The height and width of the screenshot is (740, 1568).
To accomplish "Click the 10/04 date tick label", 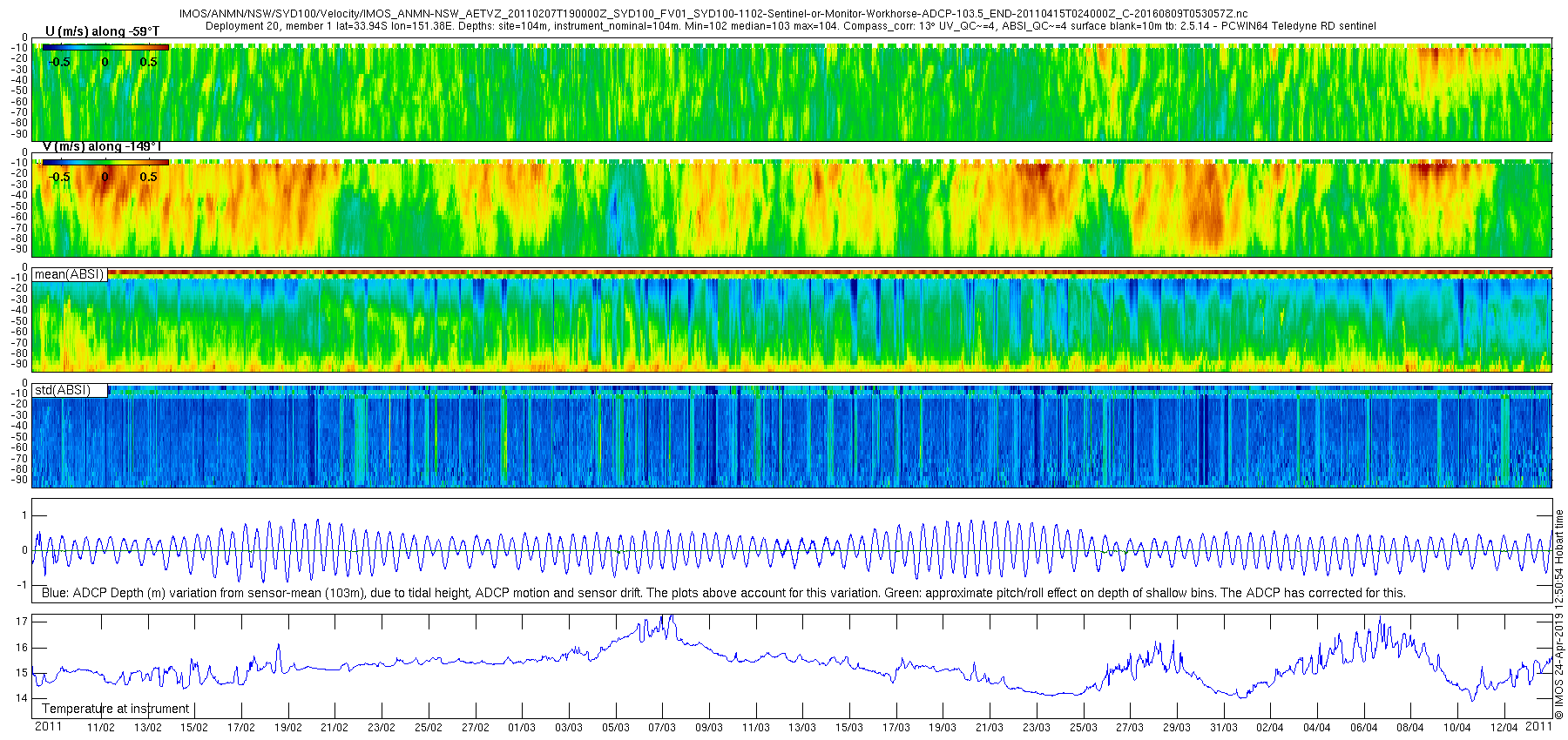I will (1456, 728).
